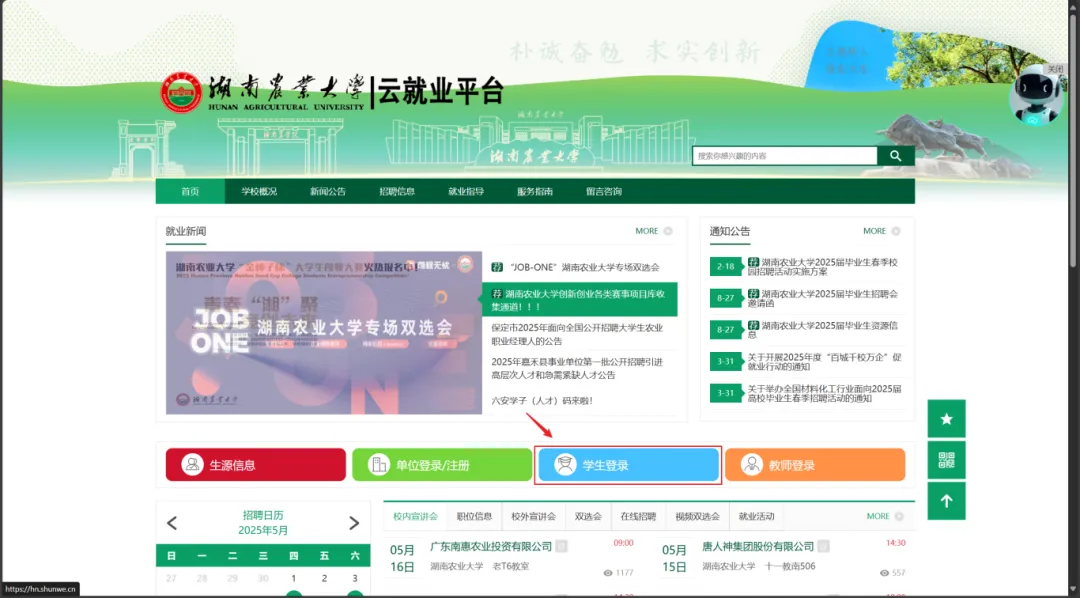Screen dimensions: 1080x598
Task: Open 创新创业各类赛事项目库收集通道 news link
Action: [x=578, y=300]
